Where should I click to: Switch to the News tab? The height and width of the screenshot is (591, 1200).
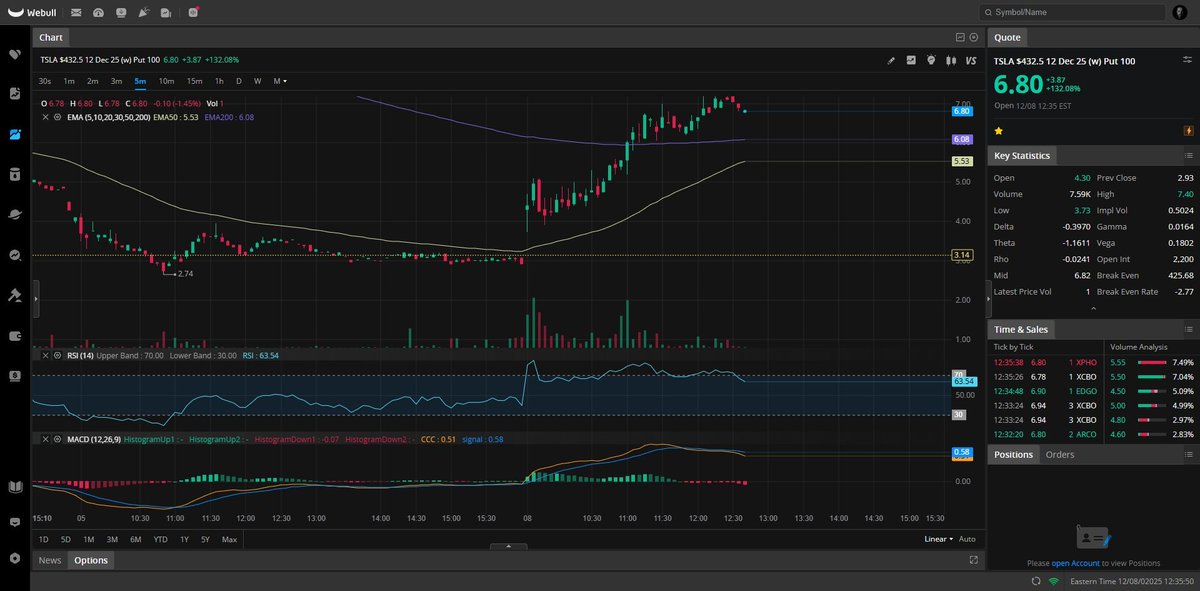50,560
